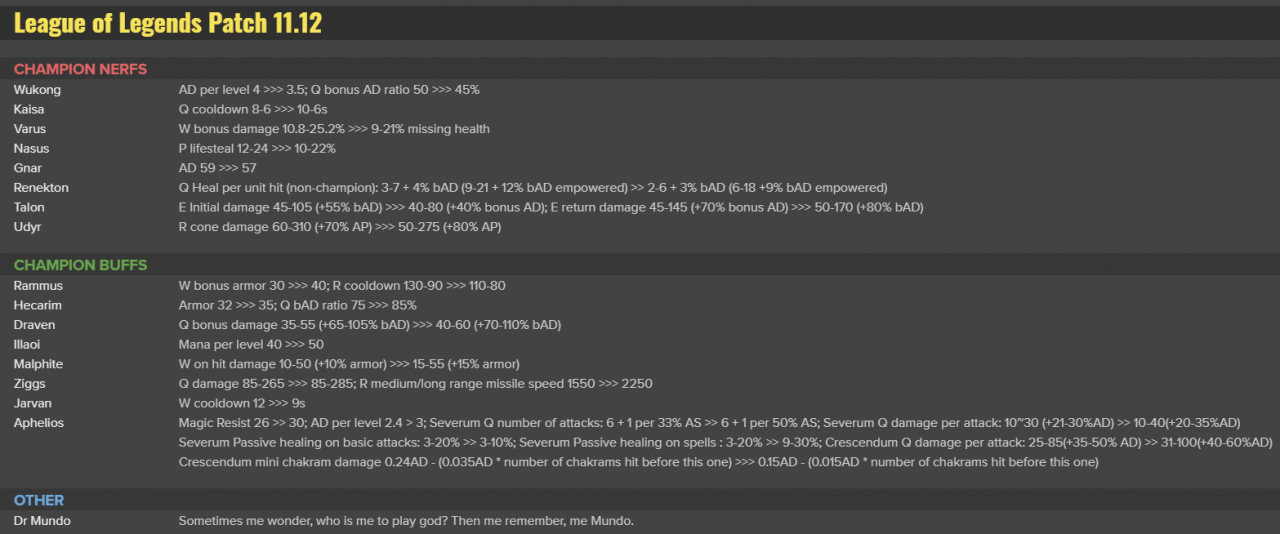Select the Hecarim champion name
This screenshot has width=1280, height=534.
38,305
